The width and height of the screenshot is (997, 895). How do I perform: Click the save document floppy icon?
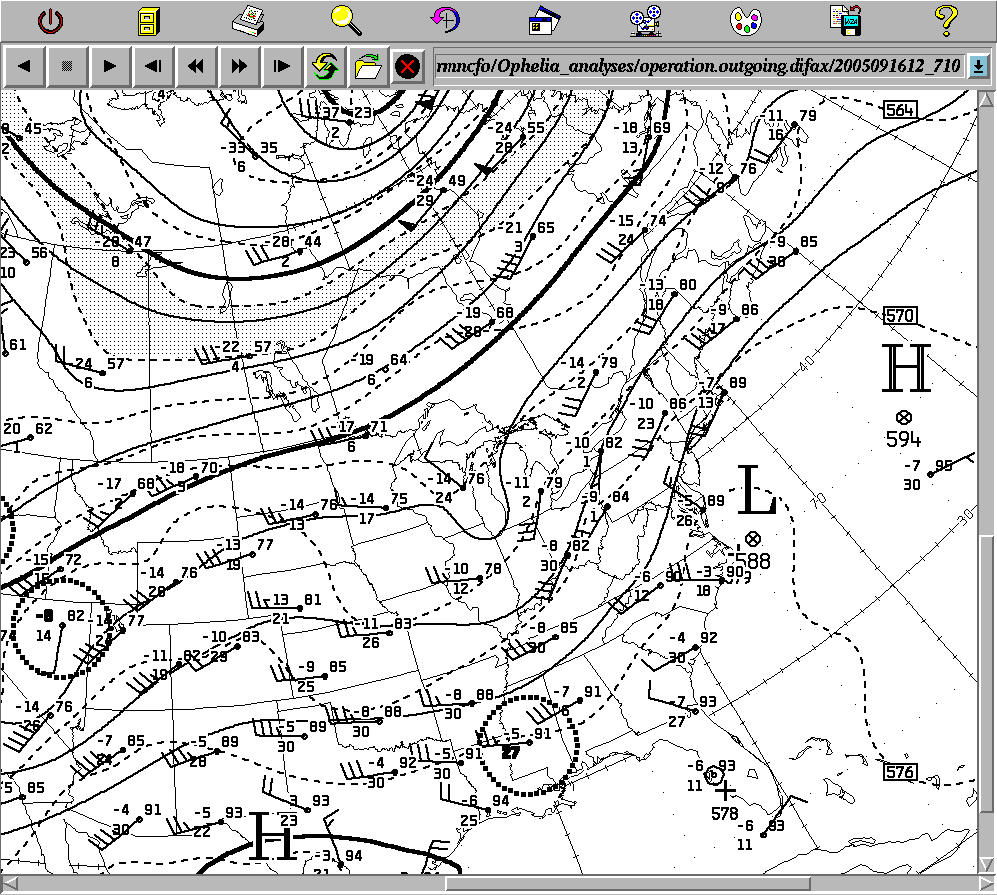click(845, 19)
